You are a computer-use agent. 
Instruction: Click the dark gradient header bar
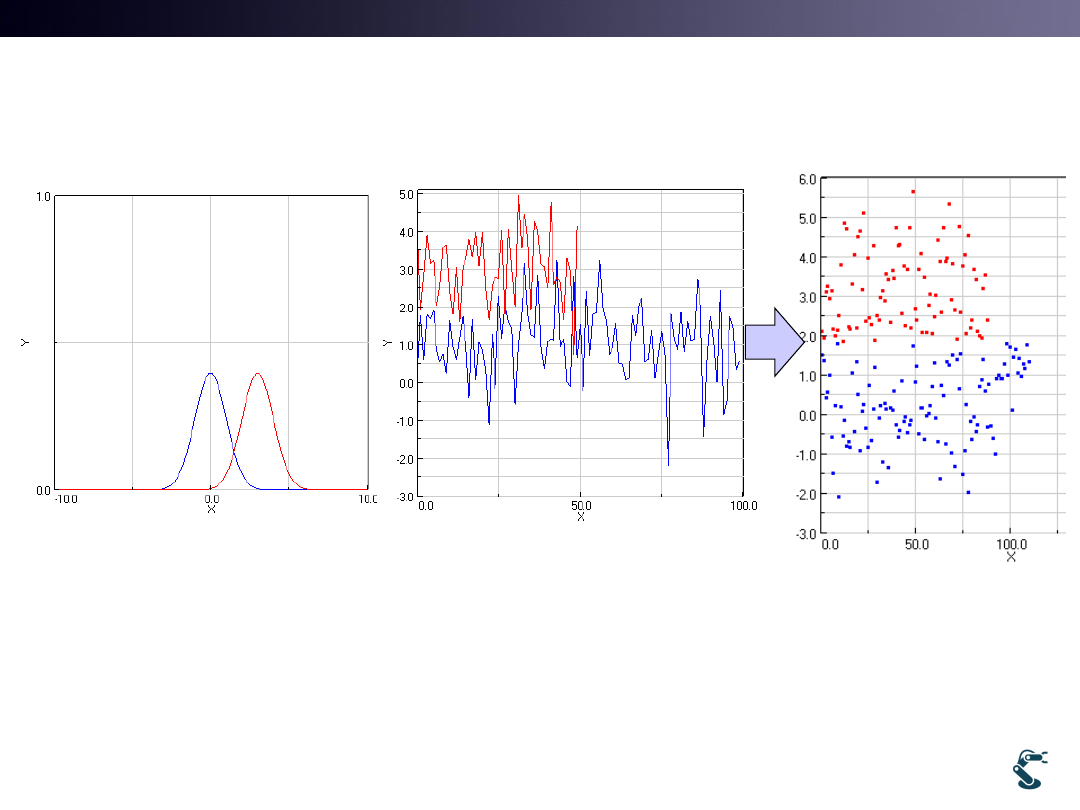[x=540, y=18]
